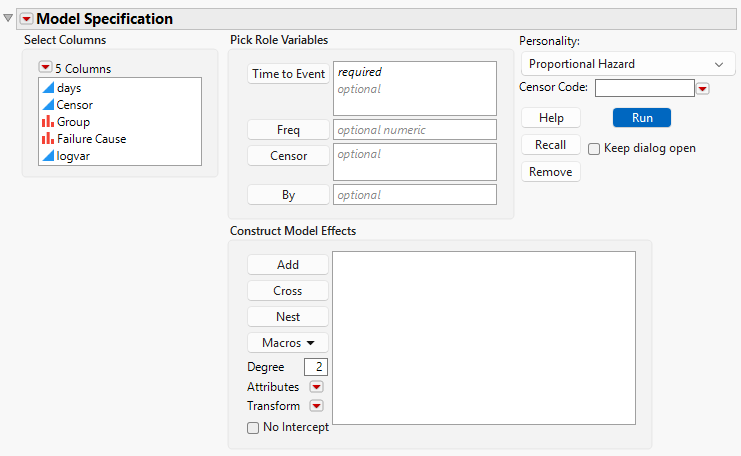Open the Attributes red triangle menu
This screenshot has width=741, height=456.
[x=317, y=387]
